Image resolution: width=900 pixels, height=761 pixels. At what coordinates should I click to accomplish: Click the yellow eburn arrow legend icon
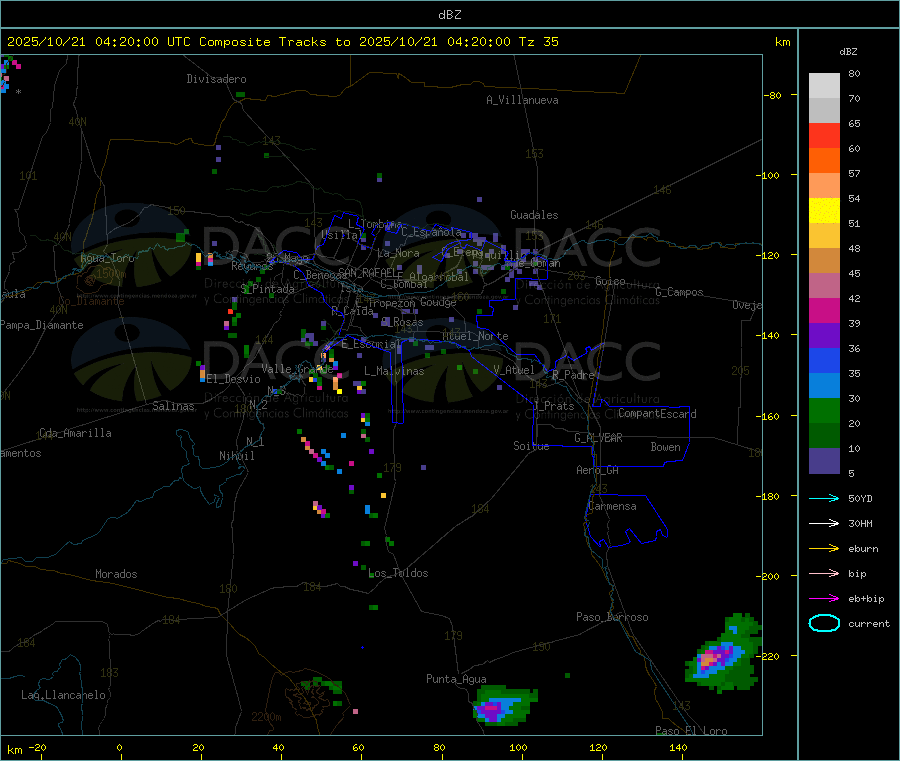(824, 549)
